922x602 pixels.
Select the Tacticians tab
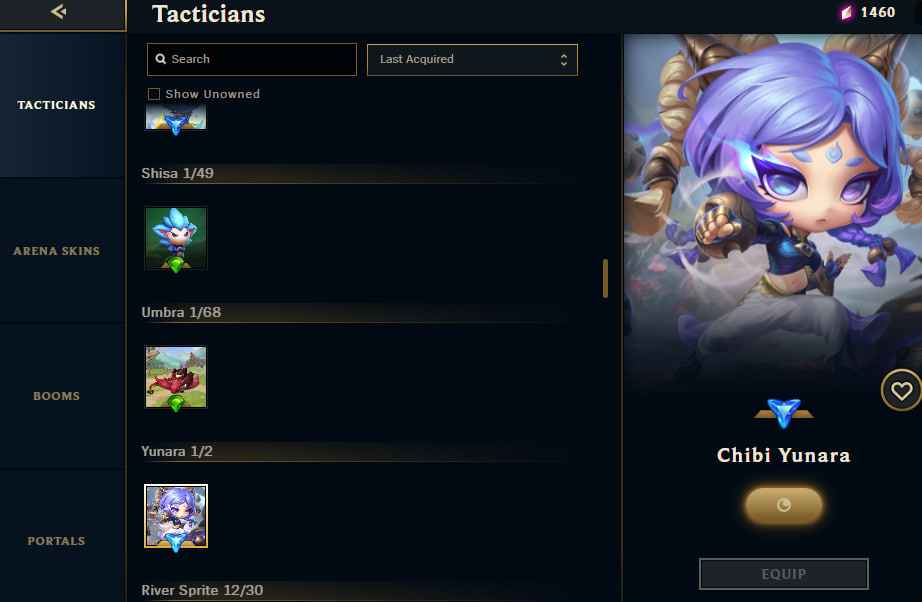tap(56, 105)
